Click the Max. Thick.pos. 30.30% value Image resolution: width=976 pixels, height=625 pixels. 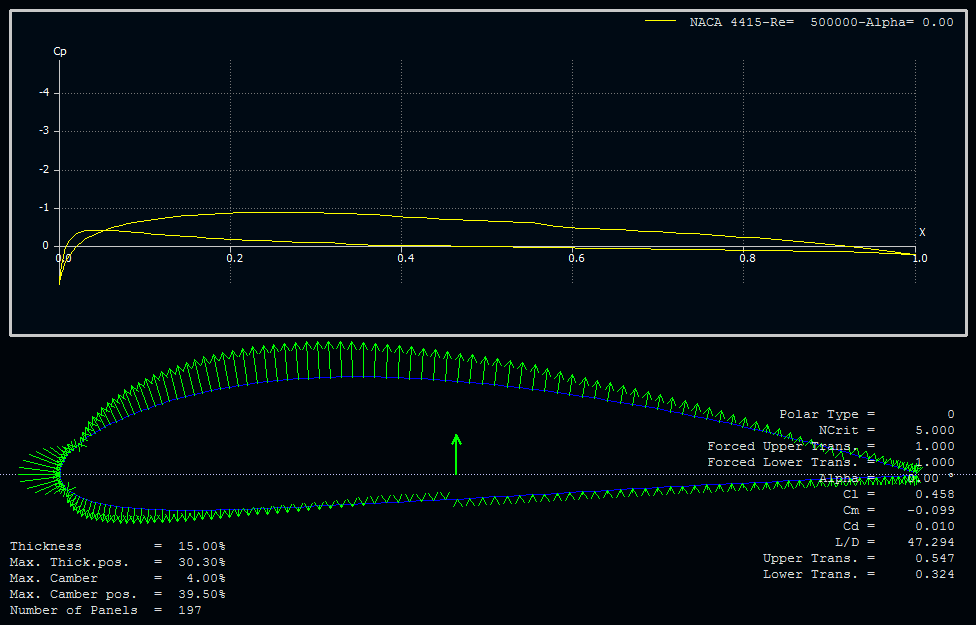coord(202,562)
